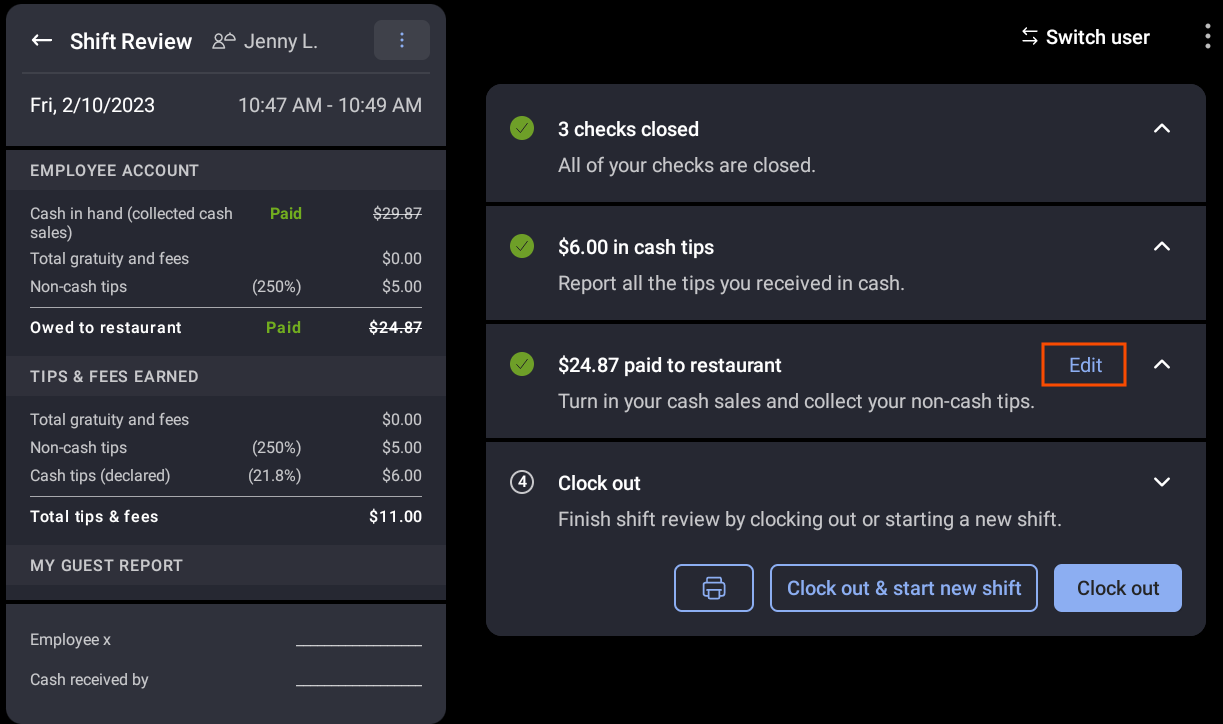Screen dimensions: 1223x724
Task: Click the numbered circle 4 beside Clock out
Action: (x=521, y=482)
